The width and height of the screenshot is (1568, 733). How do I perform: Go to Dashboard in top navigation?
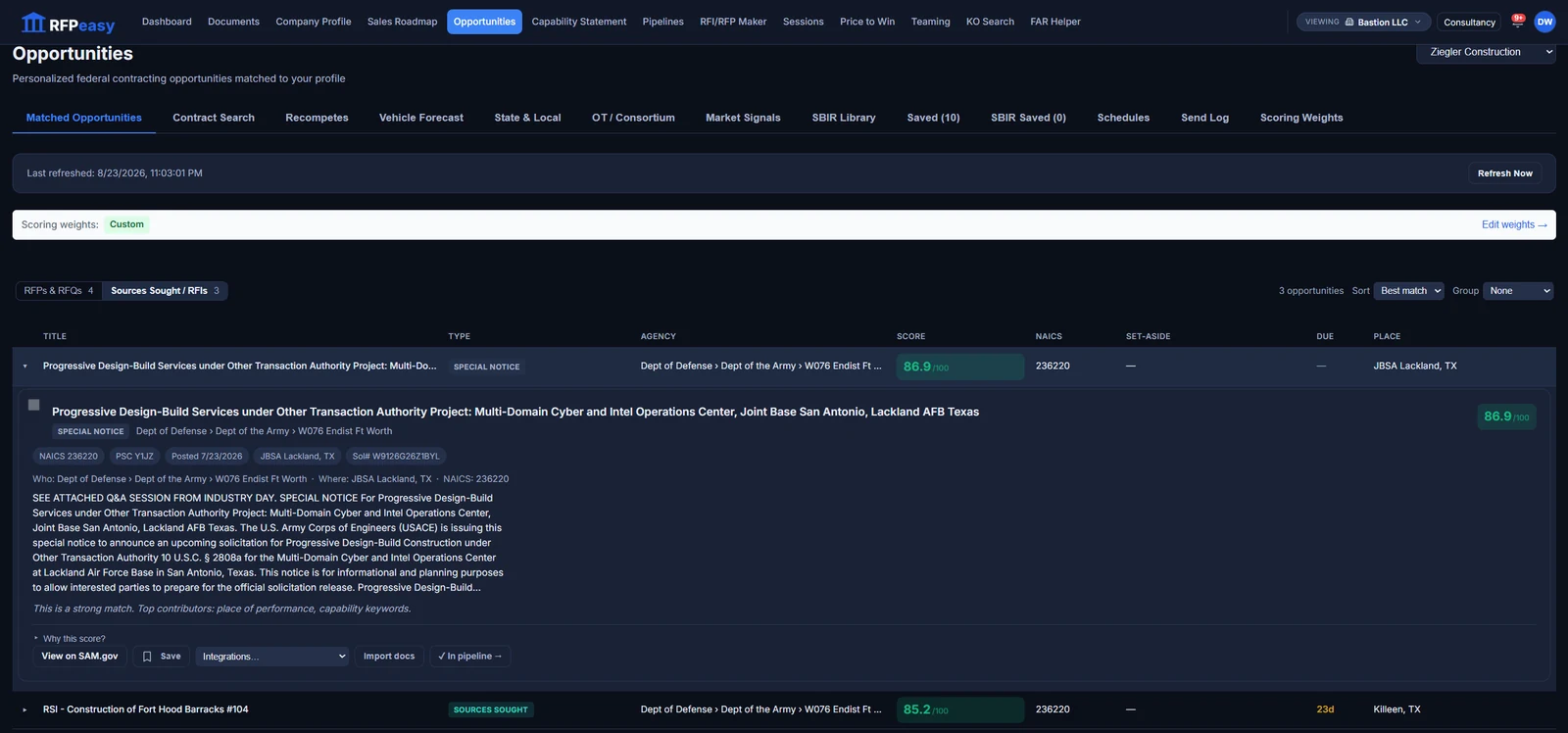click(x=167, y=22)
